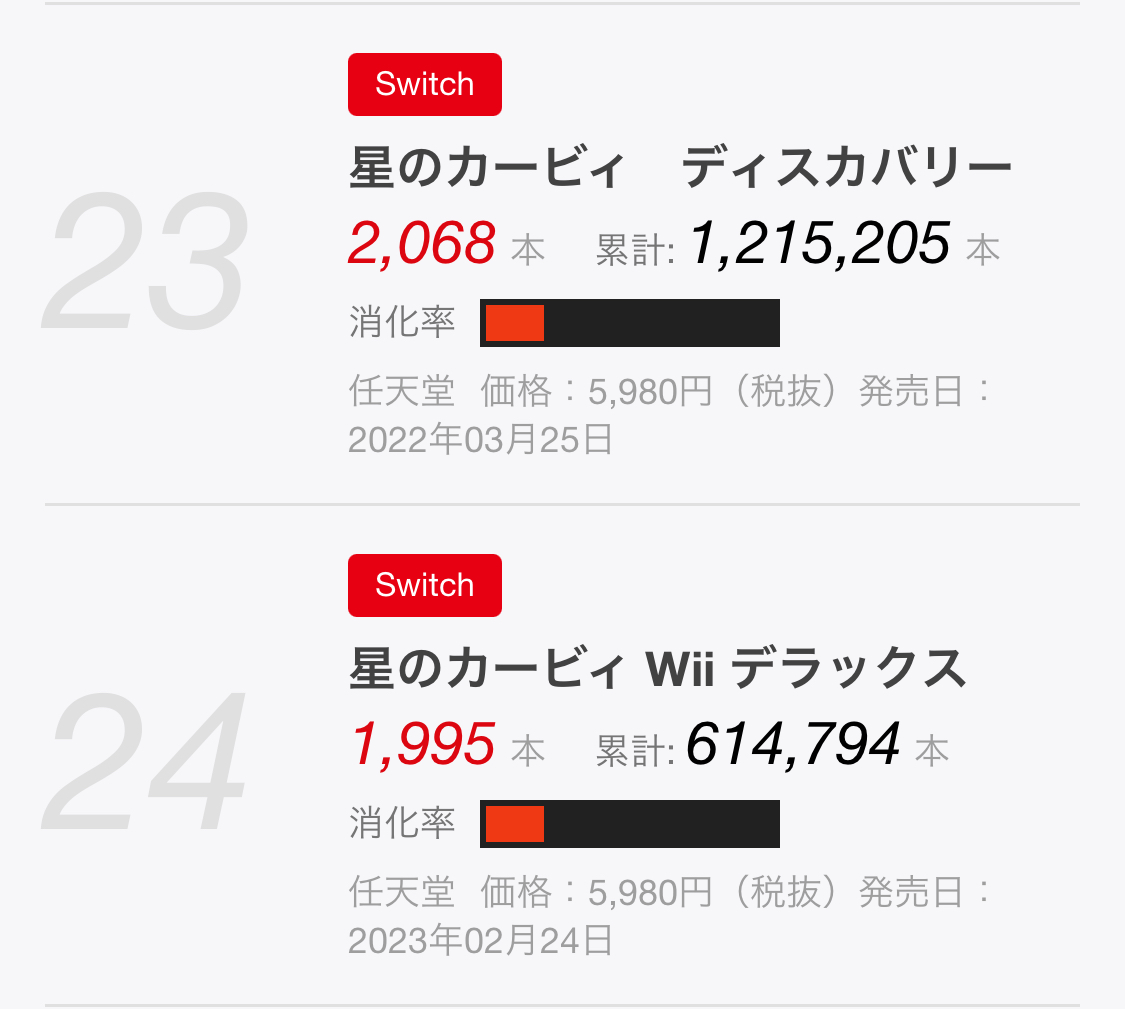Image resolution: width=1125 pixels, height=1009 pixels.
Task: Click the rank number 23
Action: click(x=146, y=261)
